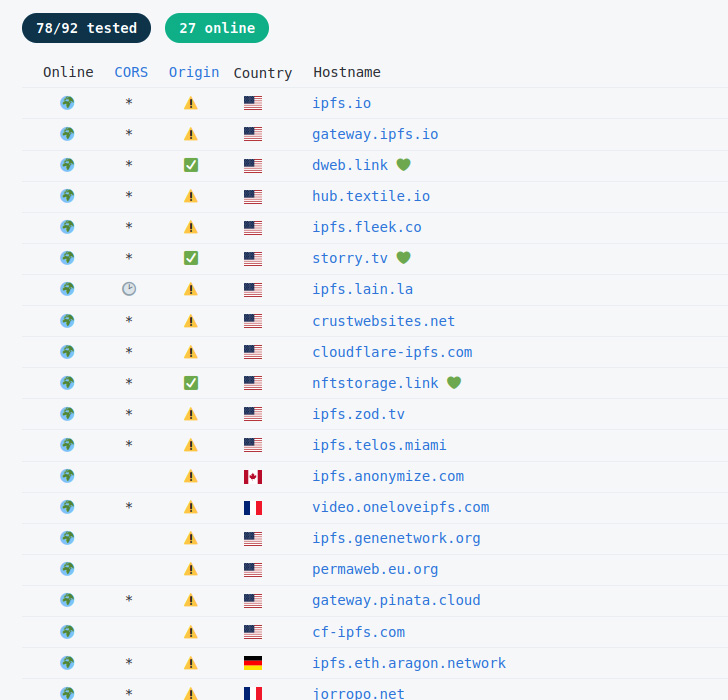Click the green checkmark for nftstorage.link
728x700 pixels.
191,383
